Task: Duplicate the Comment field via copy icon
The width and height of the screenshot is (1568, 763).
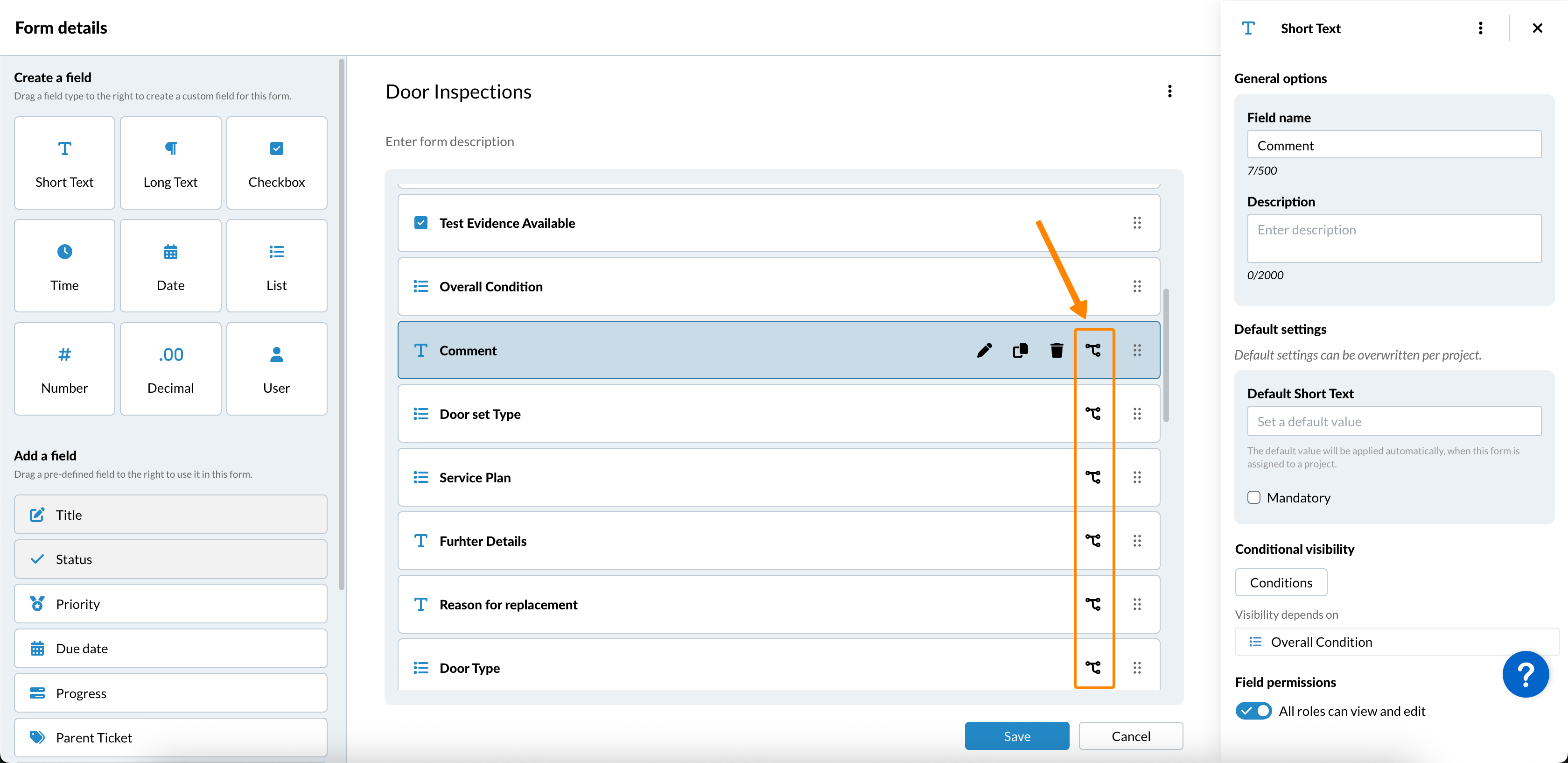Action: [x=1020, y=350]
